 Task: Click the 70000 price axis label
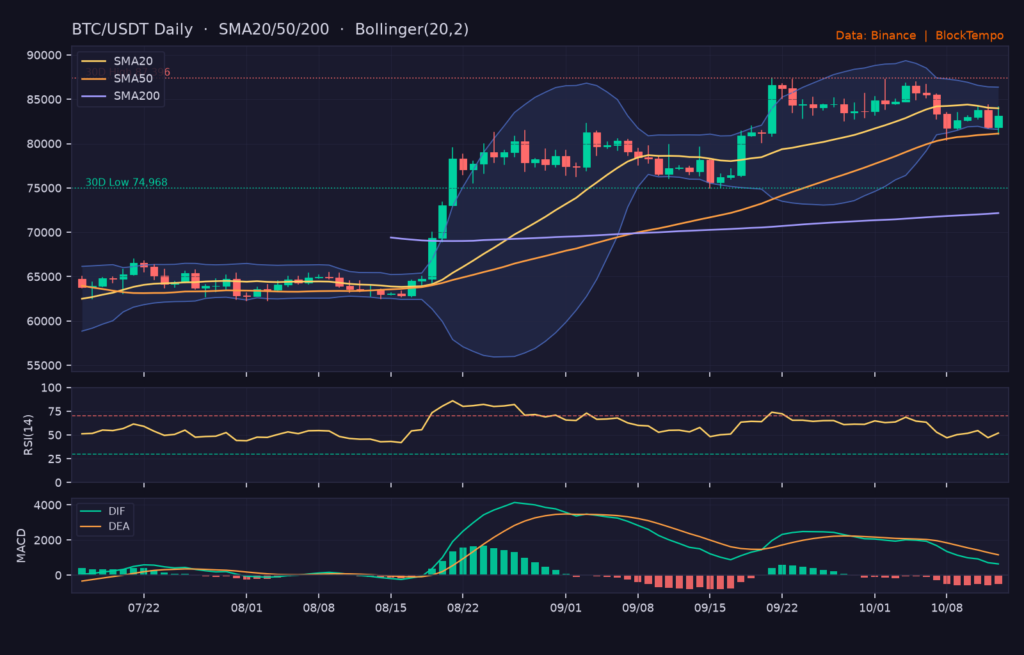pyautogui.click(x=44, y=232)
